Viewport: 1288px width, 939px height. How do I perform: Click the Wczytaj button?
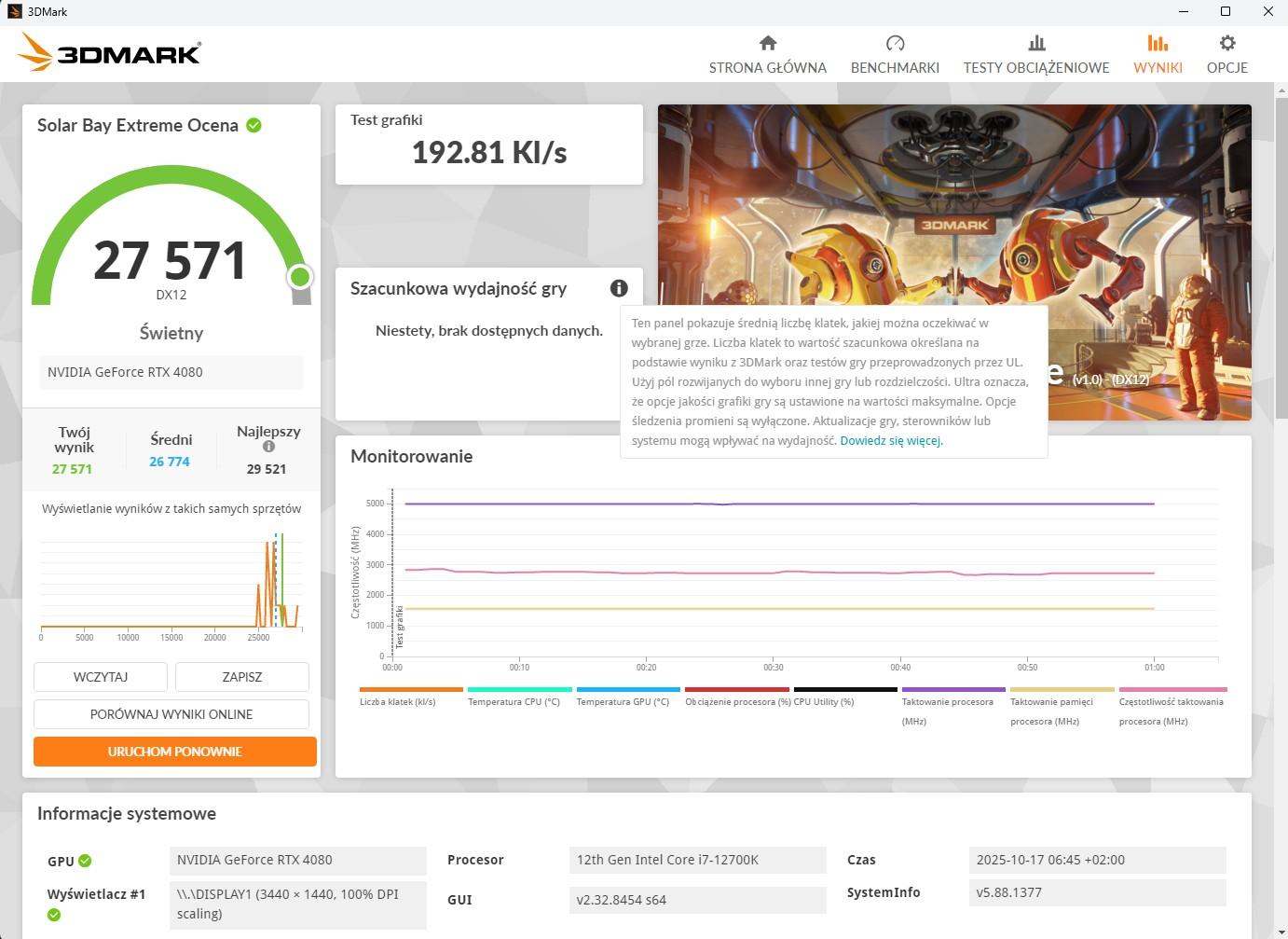point(101,677)
